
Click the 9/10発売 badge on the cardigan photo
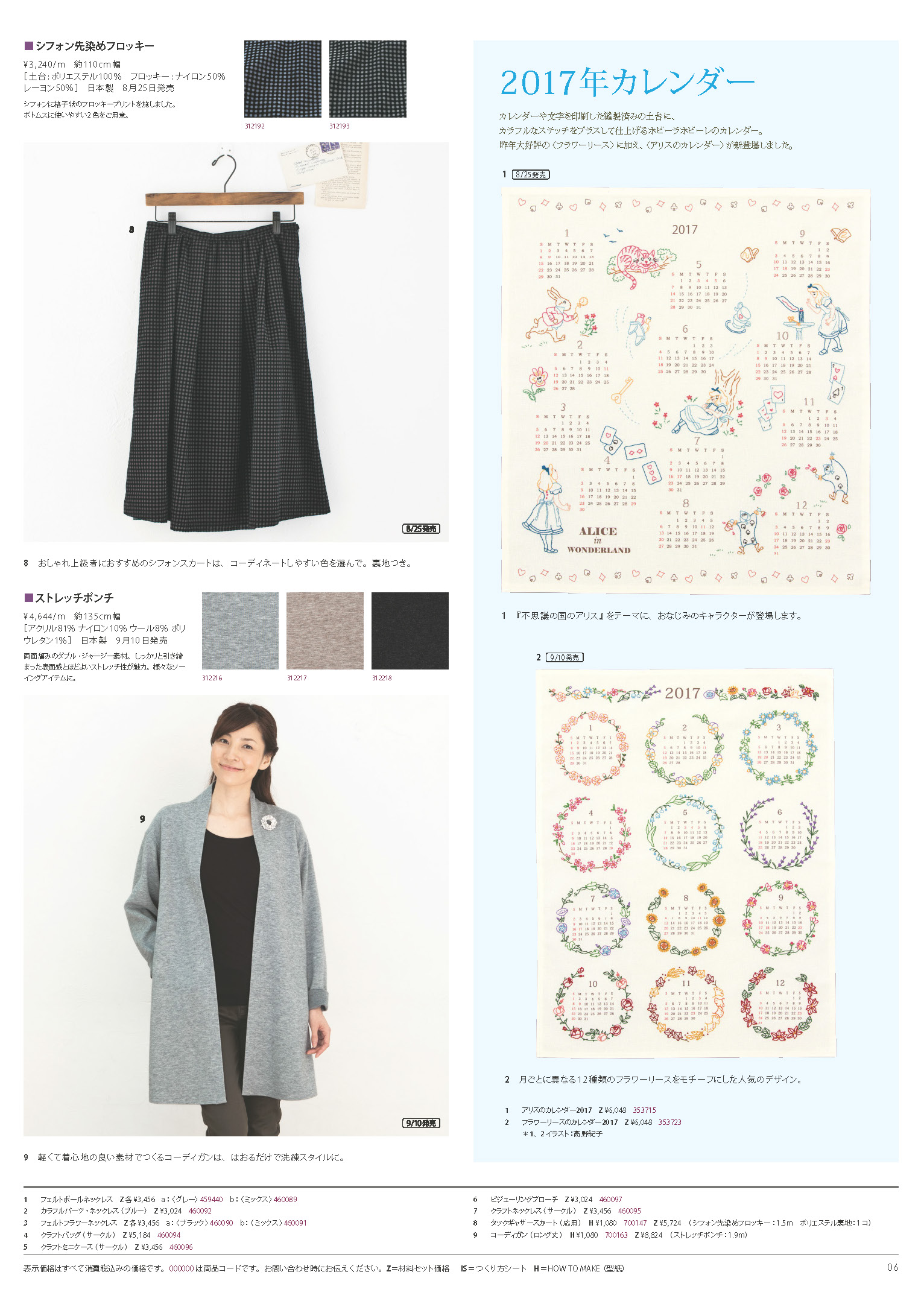(421, 1123)
